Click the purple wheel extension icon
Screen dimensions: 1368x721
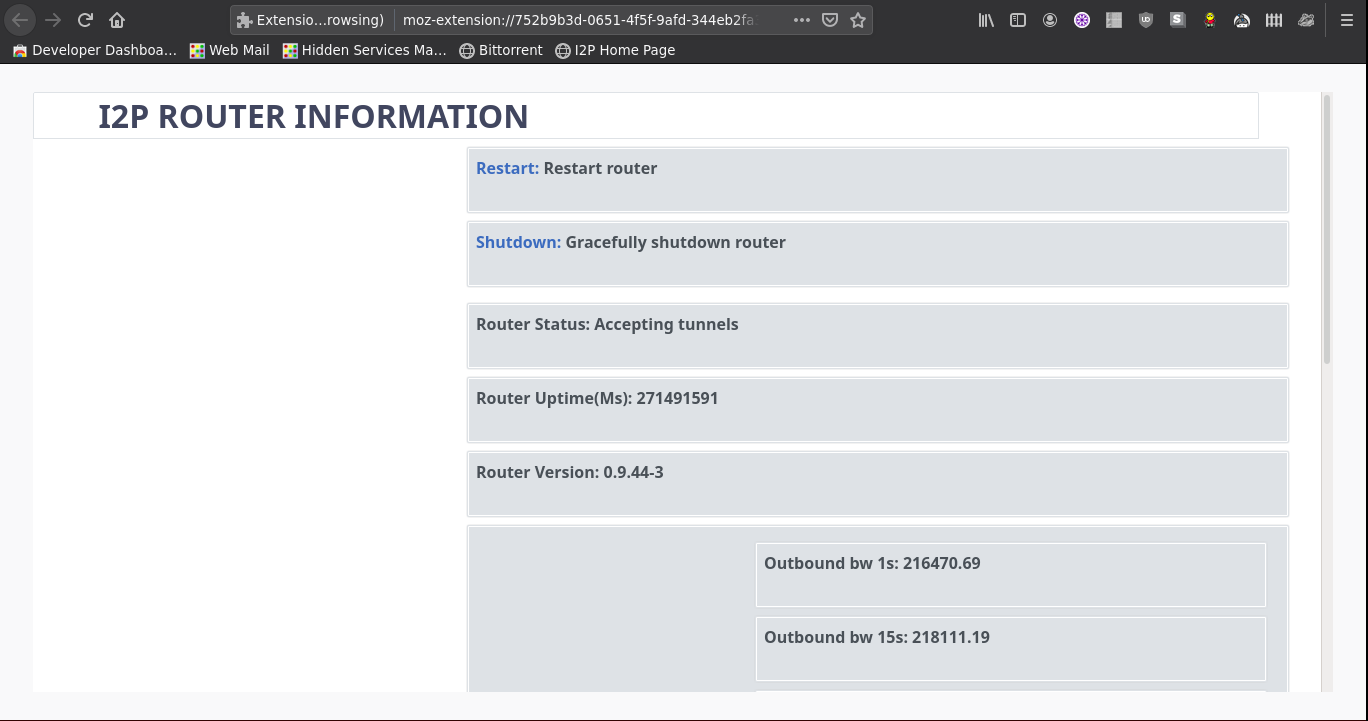(1082, 20)
